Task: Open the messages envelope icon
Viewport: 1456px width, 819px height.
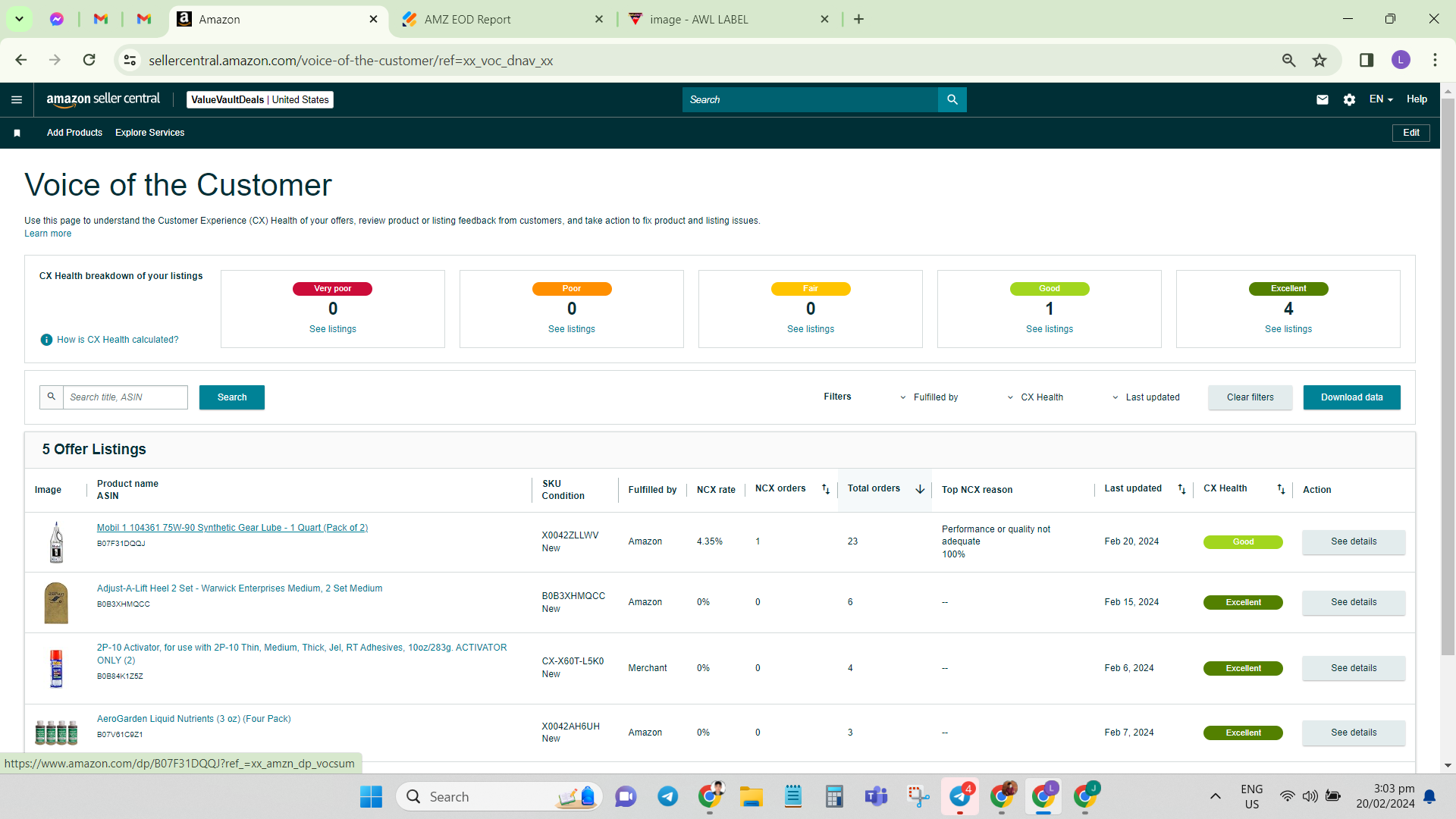Action: [1323, 99]
